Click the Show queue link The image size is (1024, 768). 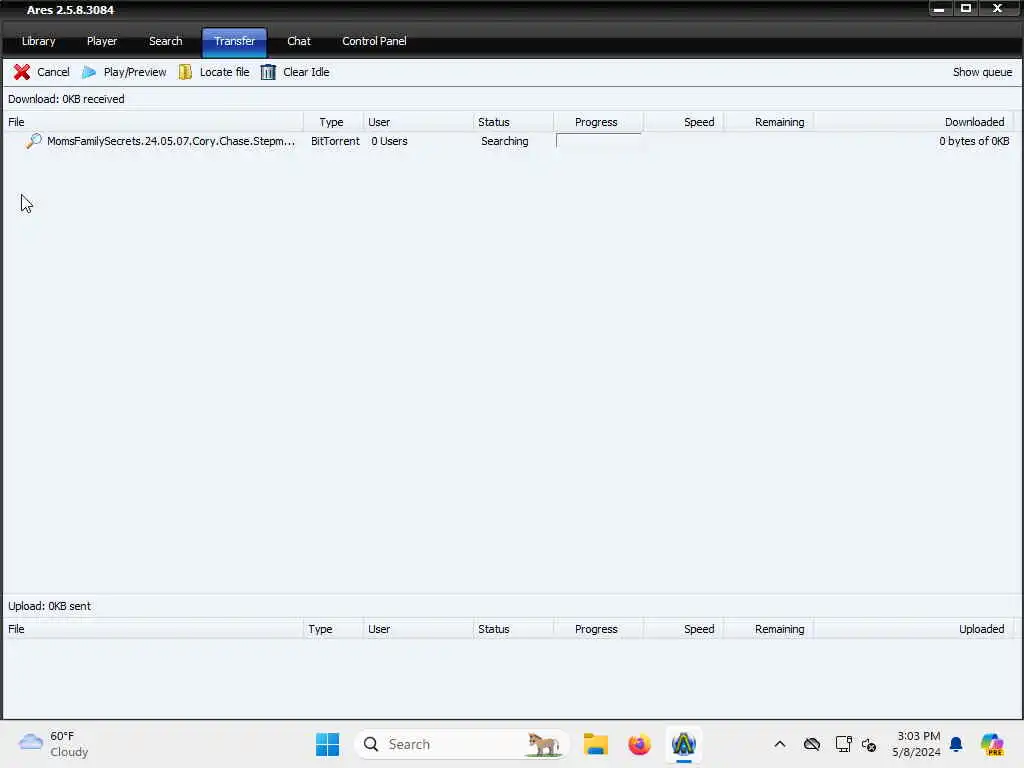coord(982,72)
